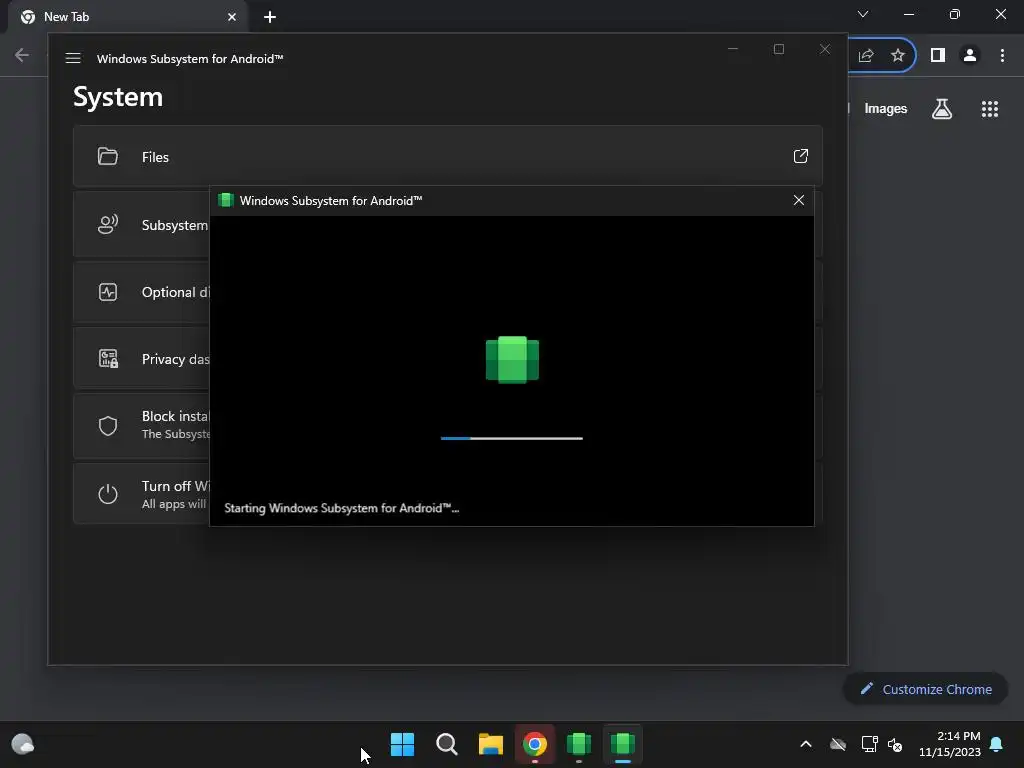1024x768 pixels.
Task: Switch to Chrome in the taskbar
Action: (x=535, y=744)
